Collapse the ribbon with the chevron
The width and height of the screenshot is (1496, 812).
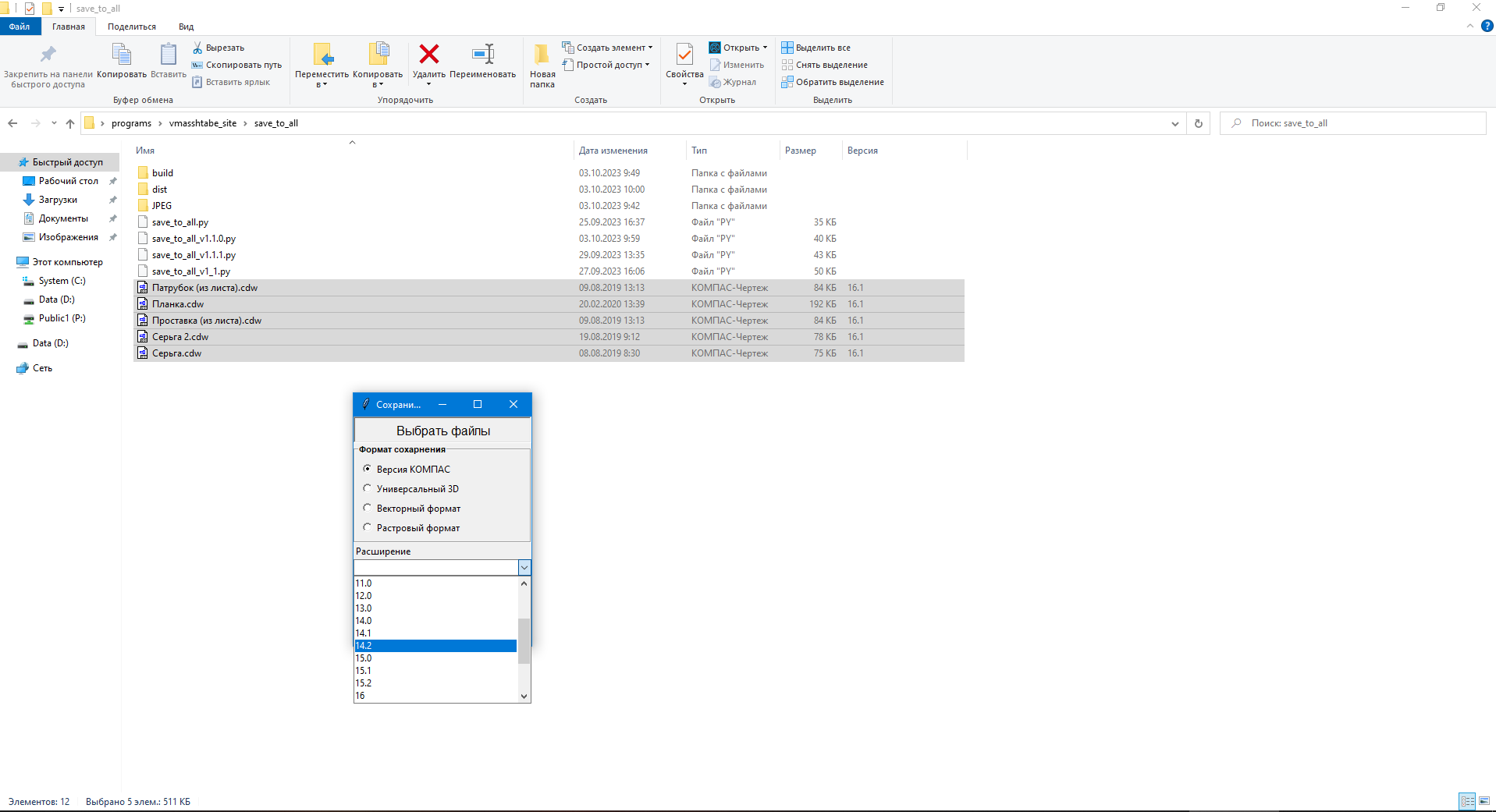pyautogui.click(x=1469, y=26)
